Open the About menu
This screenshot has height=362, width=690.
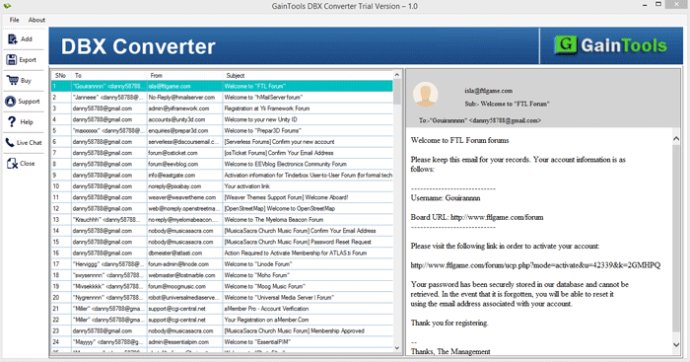[37, 20]
